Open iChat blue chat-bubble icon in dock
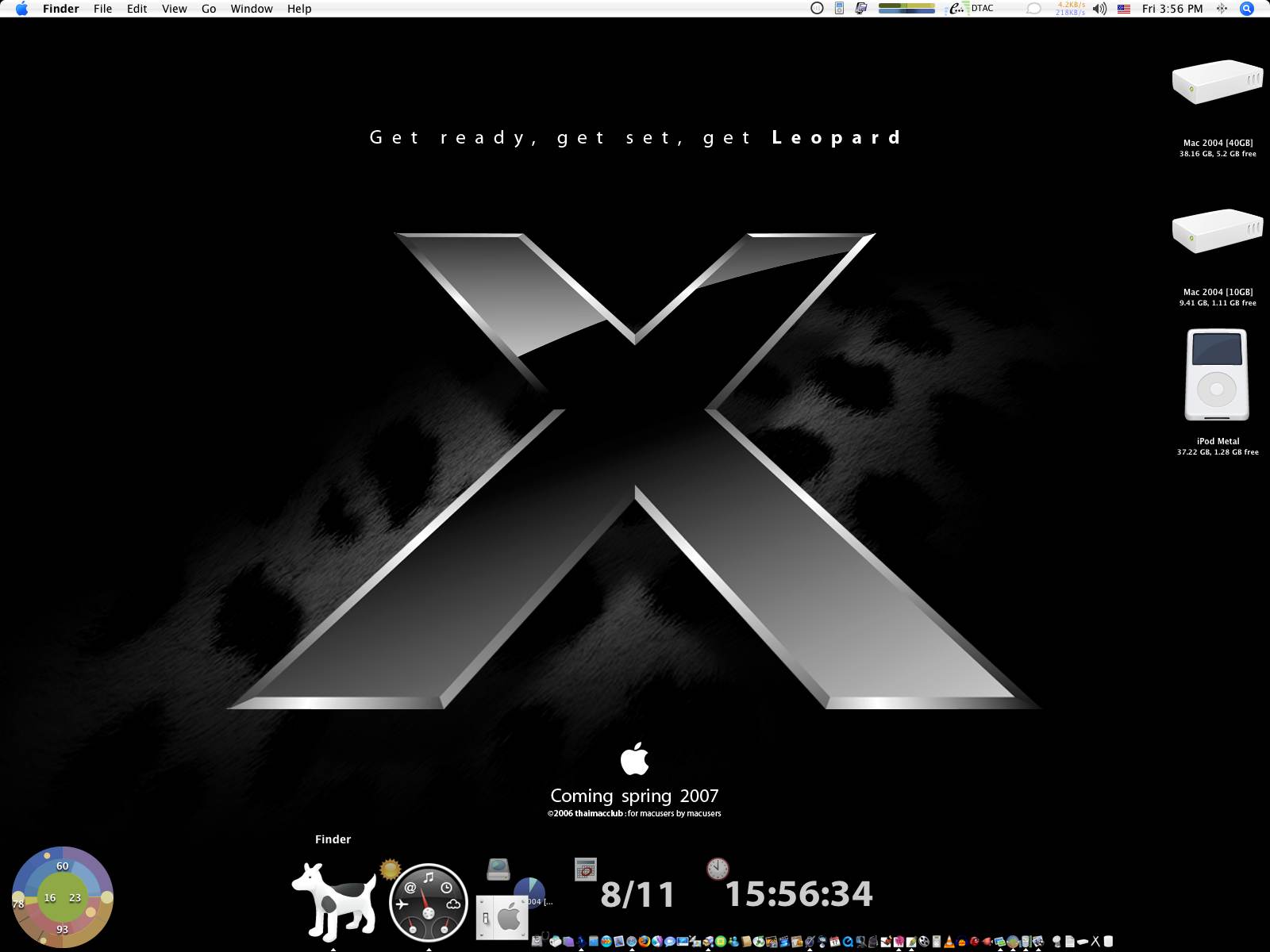The height and width of the screenshot is (952, 1270). click(x=670, y=941)
